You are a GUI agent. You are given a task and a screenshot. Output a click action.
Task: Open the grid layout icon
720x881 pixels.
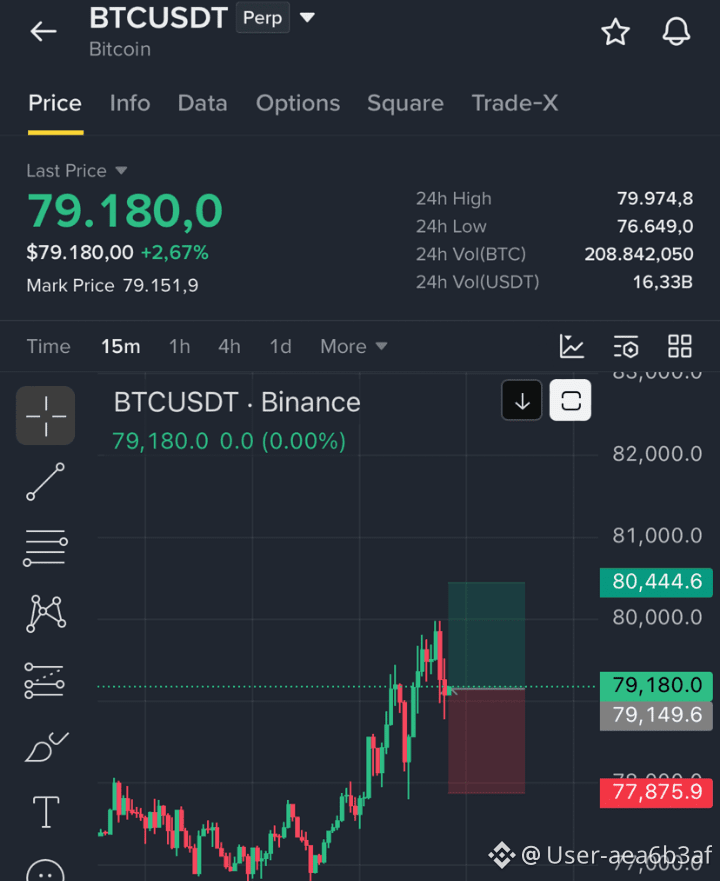point(680,346)
